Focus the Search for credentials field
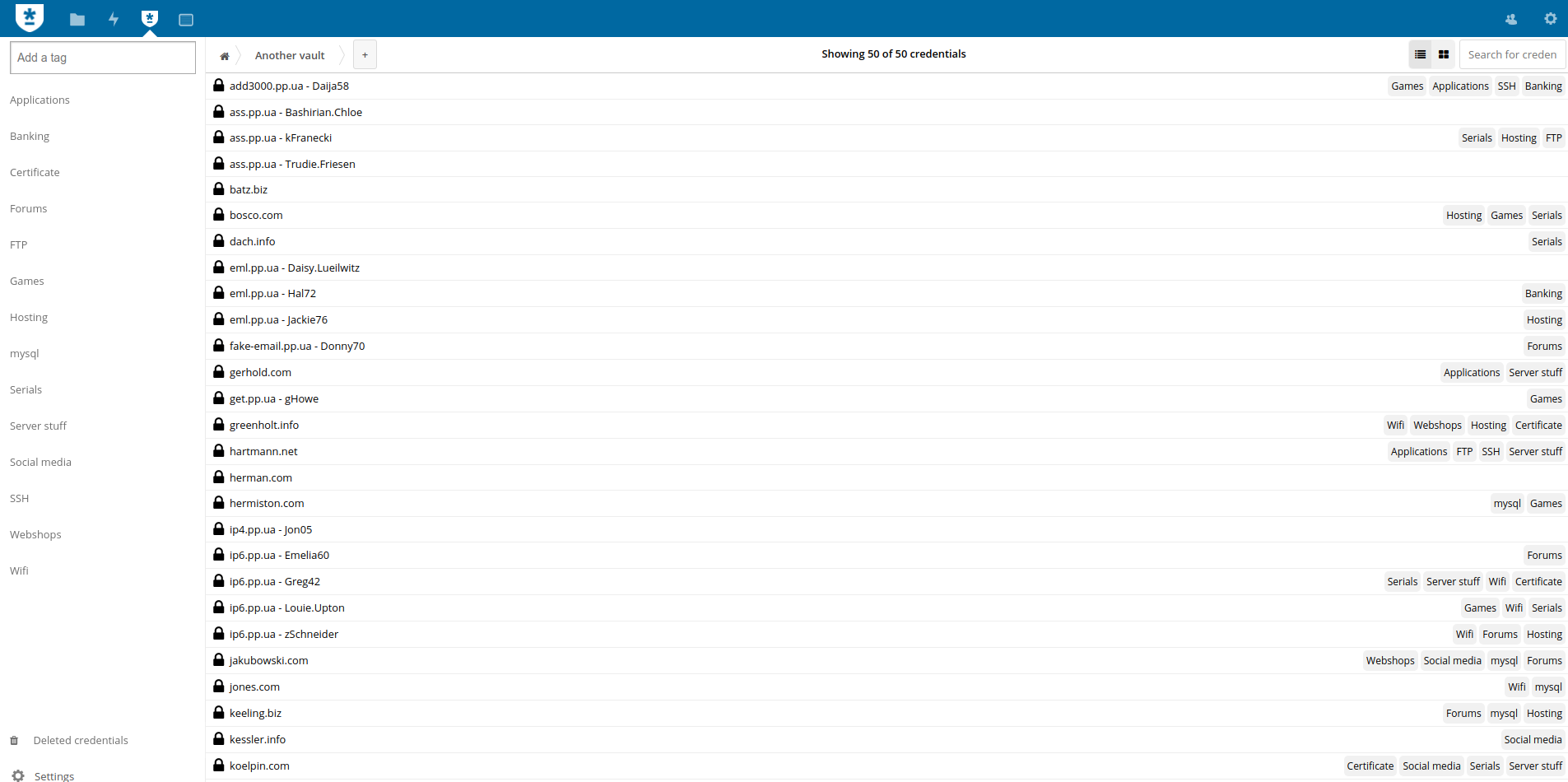Image resolution: width=1568 pixels, height=782 pixels. pos(1512,54)
